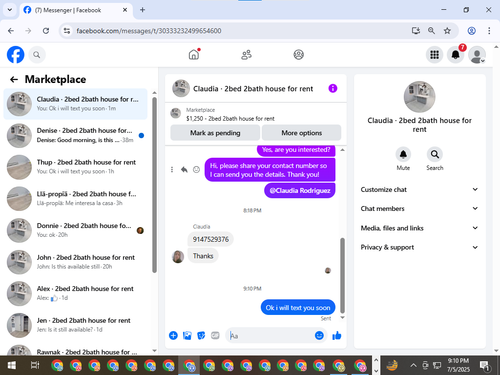Choose a sticker icon
500x375 pixels.
tap(201, 335)
